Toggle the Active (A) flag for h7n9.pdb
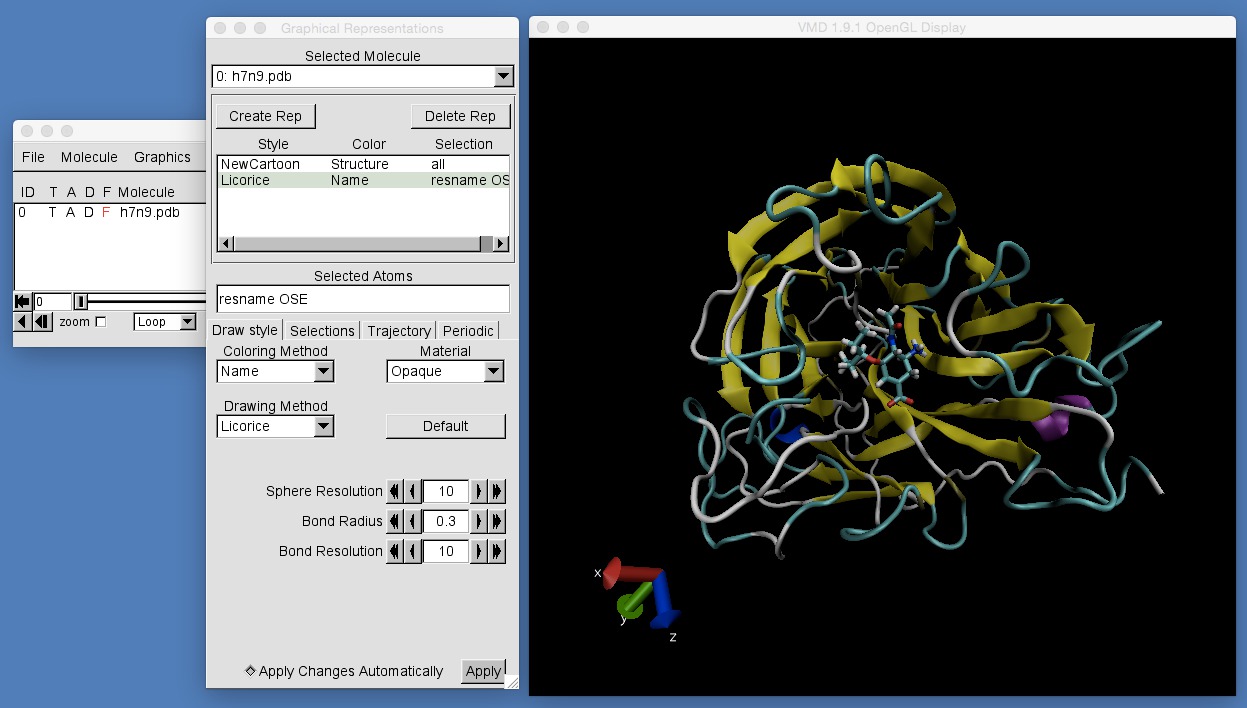 pos(71,212)
